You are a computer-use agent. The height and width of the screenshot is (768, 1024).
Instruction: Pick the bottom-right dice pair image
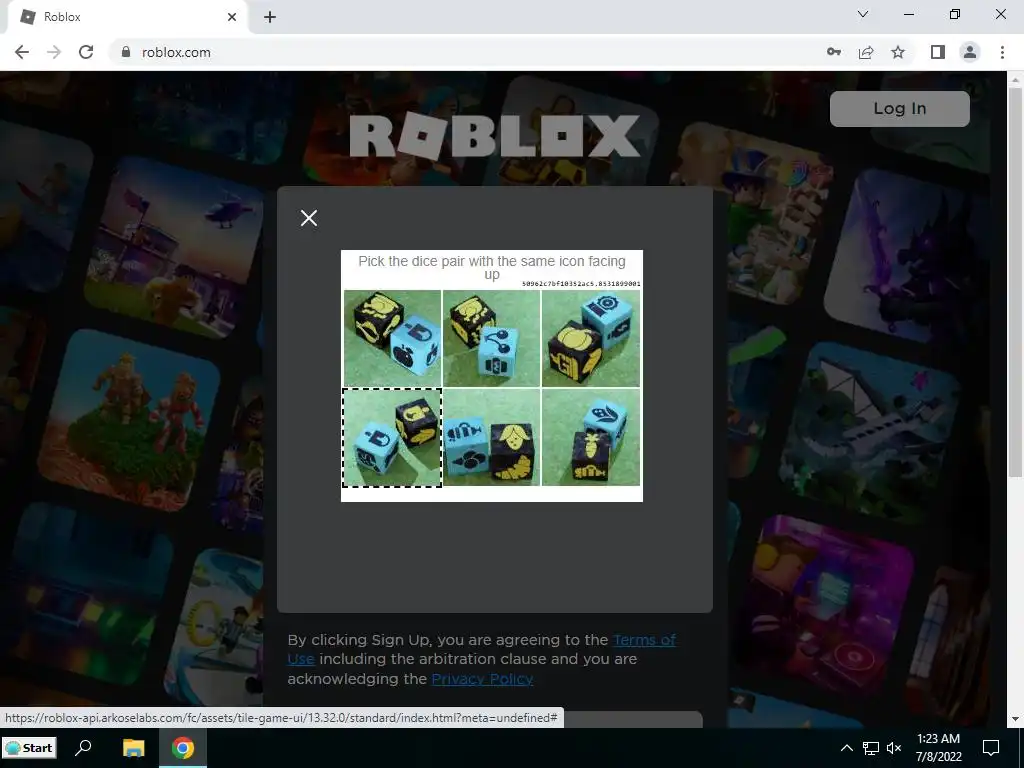(590, 438)
